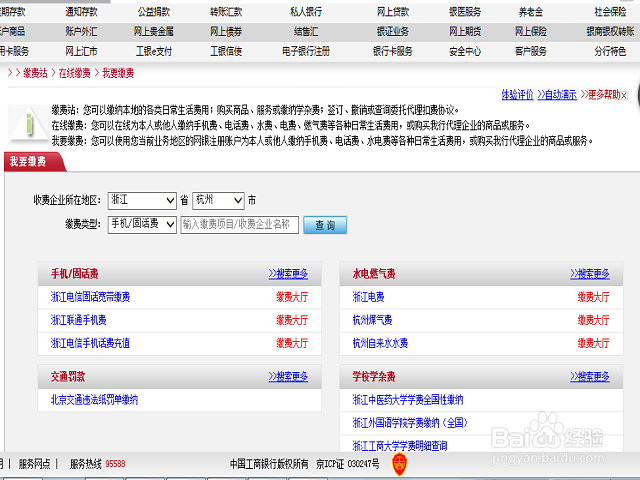This screenshot has width=640, height=480.
Task: Focus the 输入缴费项目/收费企业名称 search field
Action: tap(240, 224)
